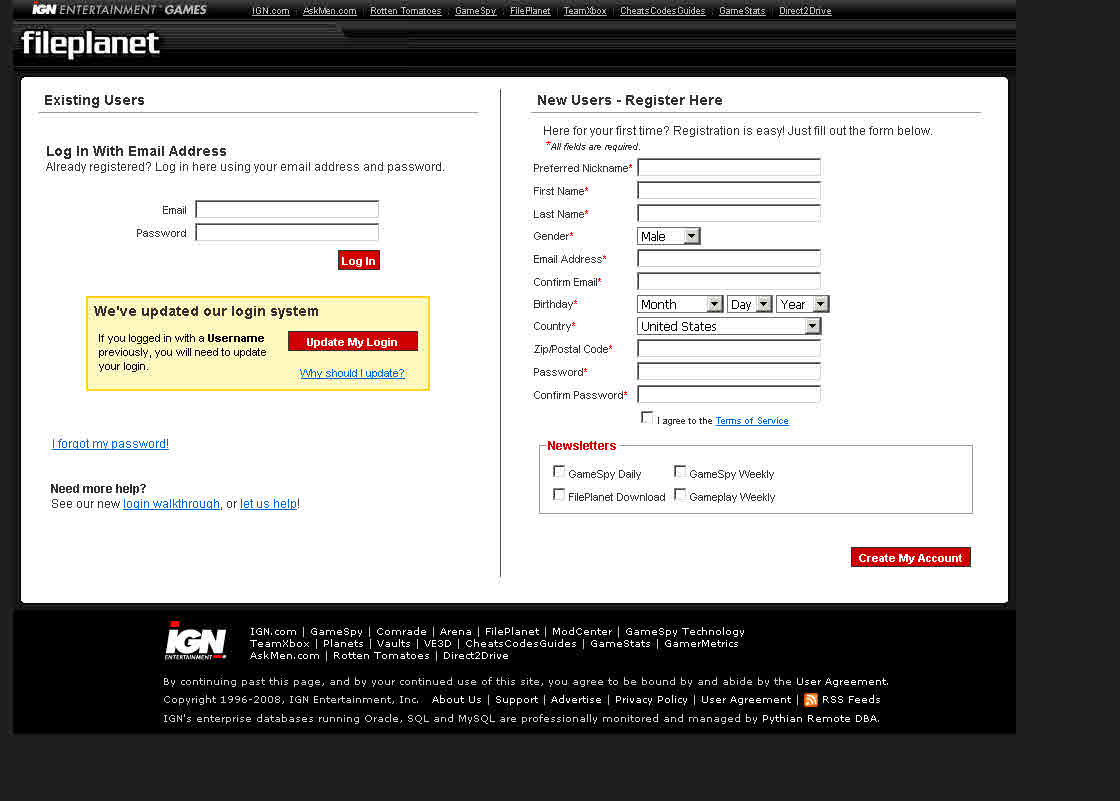This screenshot has height=801, width=1120.
Task: Enable the GameSpy Daily newsletter checkbox
Action: coord(559,472)
